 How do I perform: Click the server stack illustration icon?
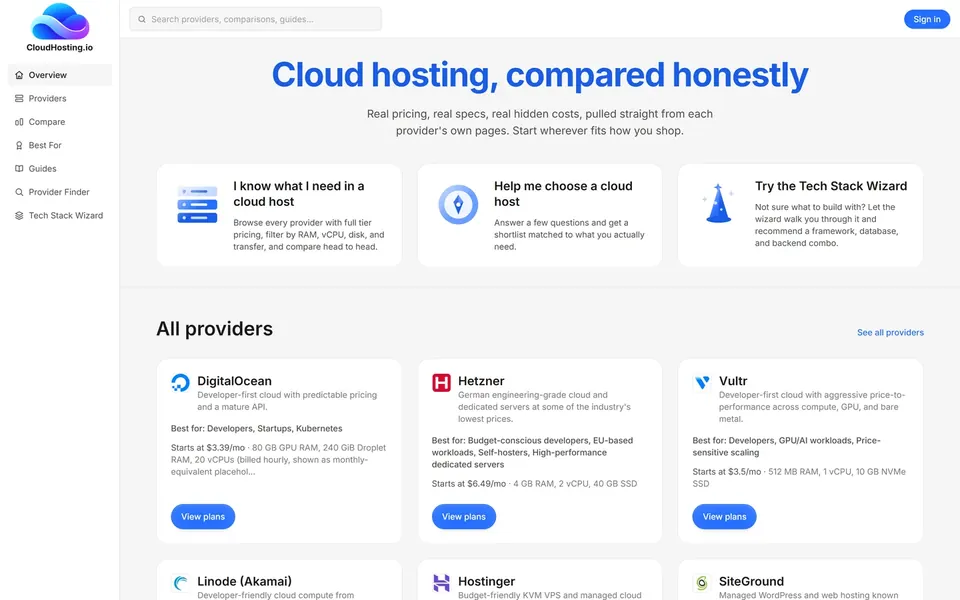pos(197,204)
